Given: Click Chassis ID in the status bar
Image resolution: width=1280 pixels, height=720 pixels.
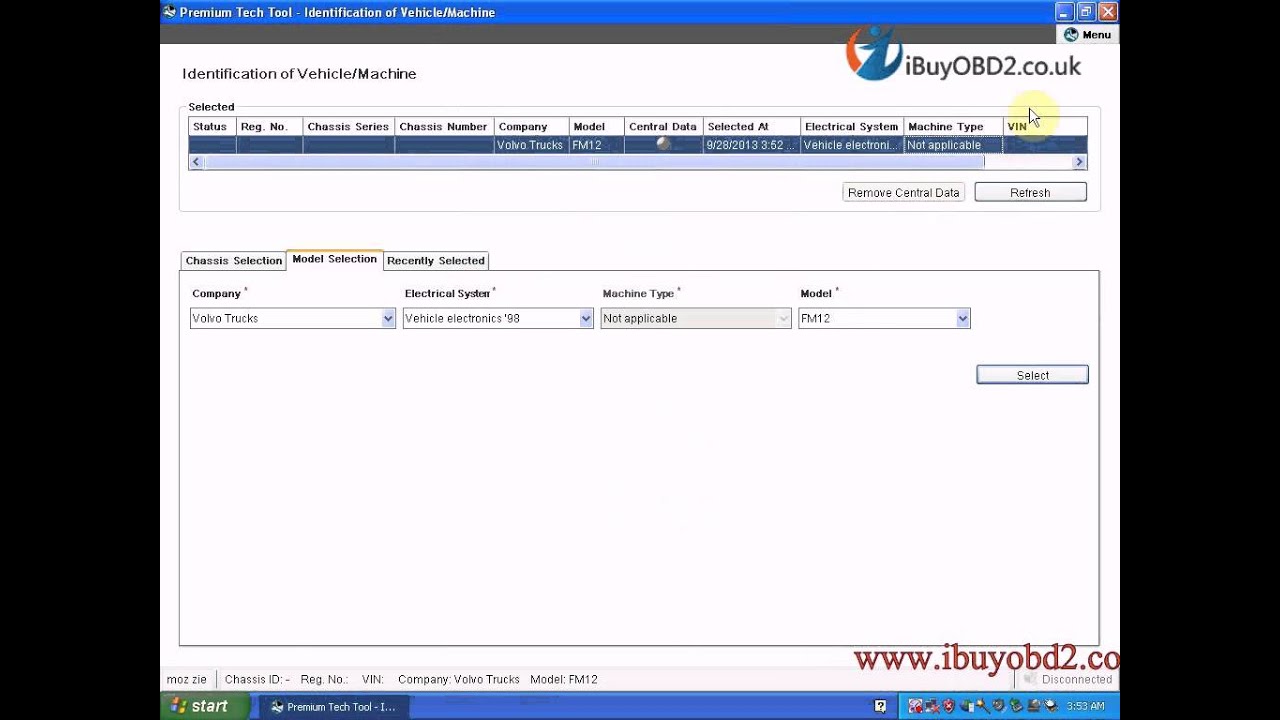Looking at the screenshot, I should click(x=257, y=679).
